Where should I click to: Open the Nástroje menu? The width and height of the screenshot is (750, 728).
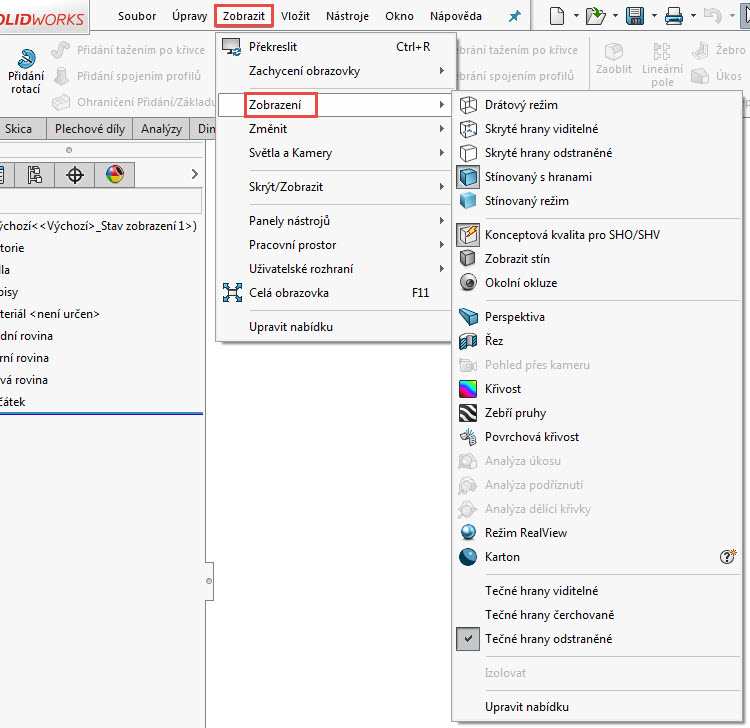(x=347, y=16)
